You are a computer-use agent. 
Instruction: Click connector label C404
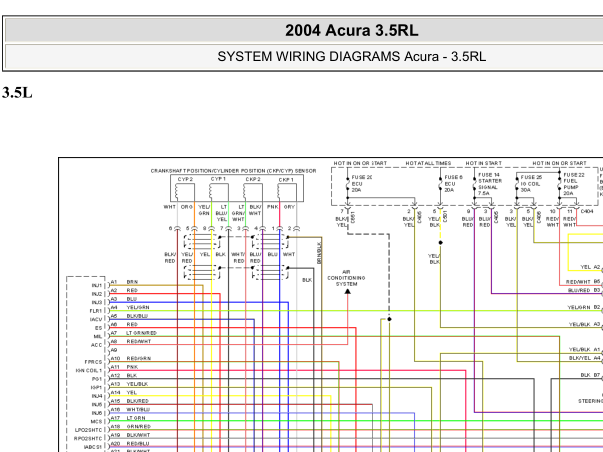point(587,211)
